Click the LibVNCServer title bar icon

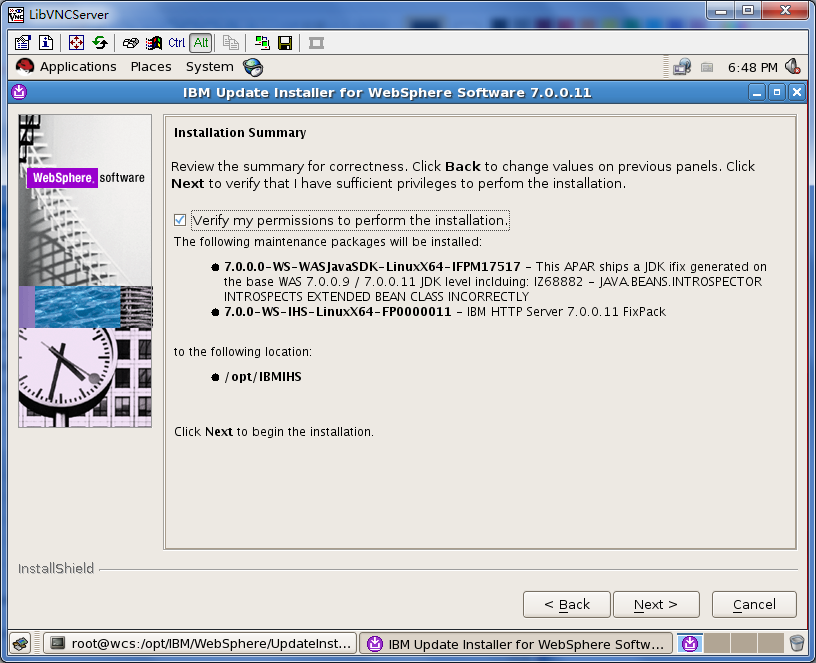pos(16,14)
